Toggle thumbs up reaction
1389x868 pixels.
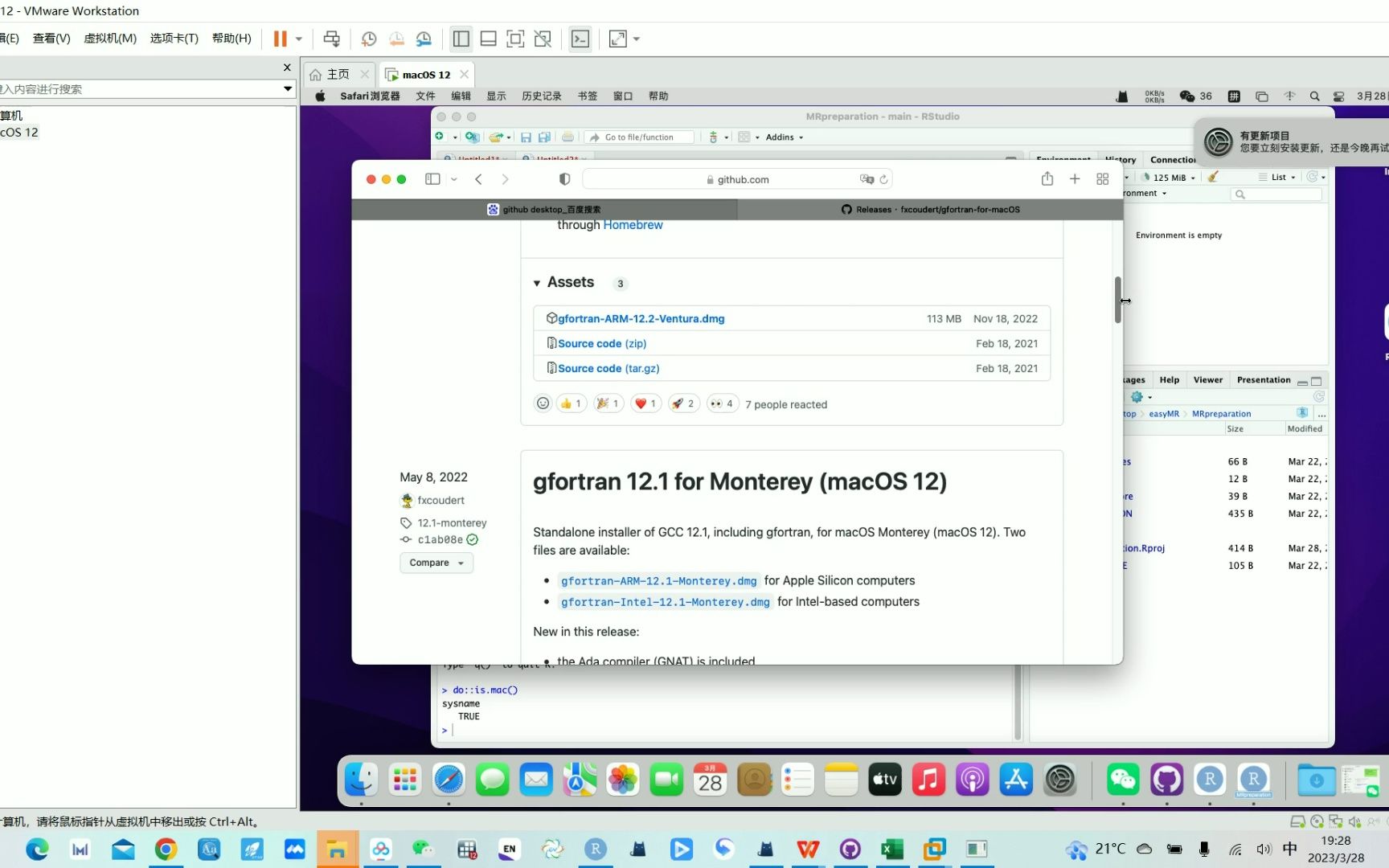coord(571,403)
